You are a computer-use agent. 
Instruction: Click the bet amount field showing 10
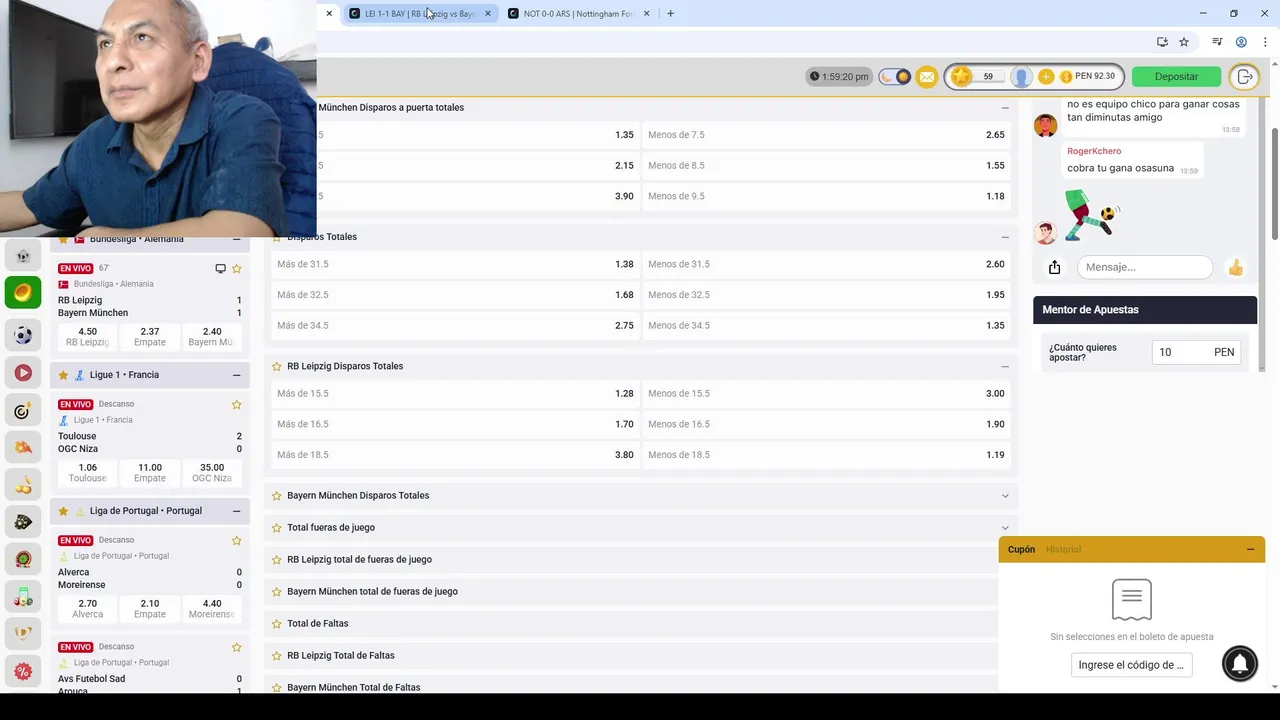(x=1197, y=352)
